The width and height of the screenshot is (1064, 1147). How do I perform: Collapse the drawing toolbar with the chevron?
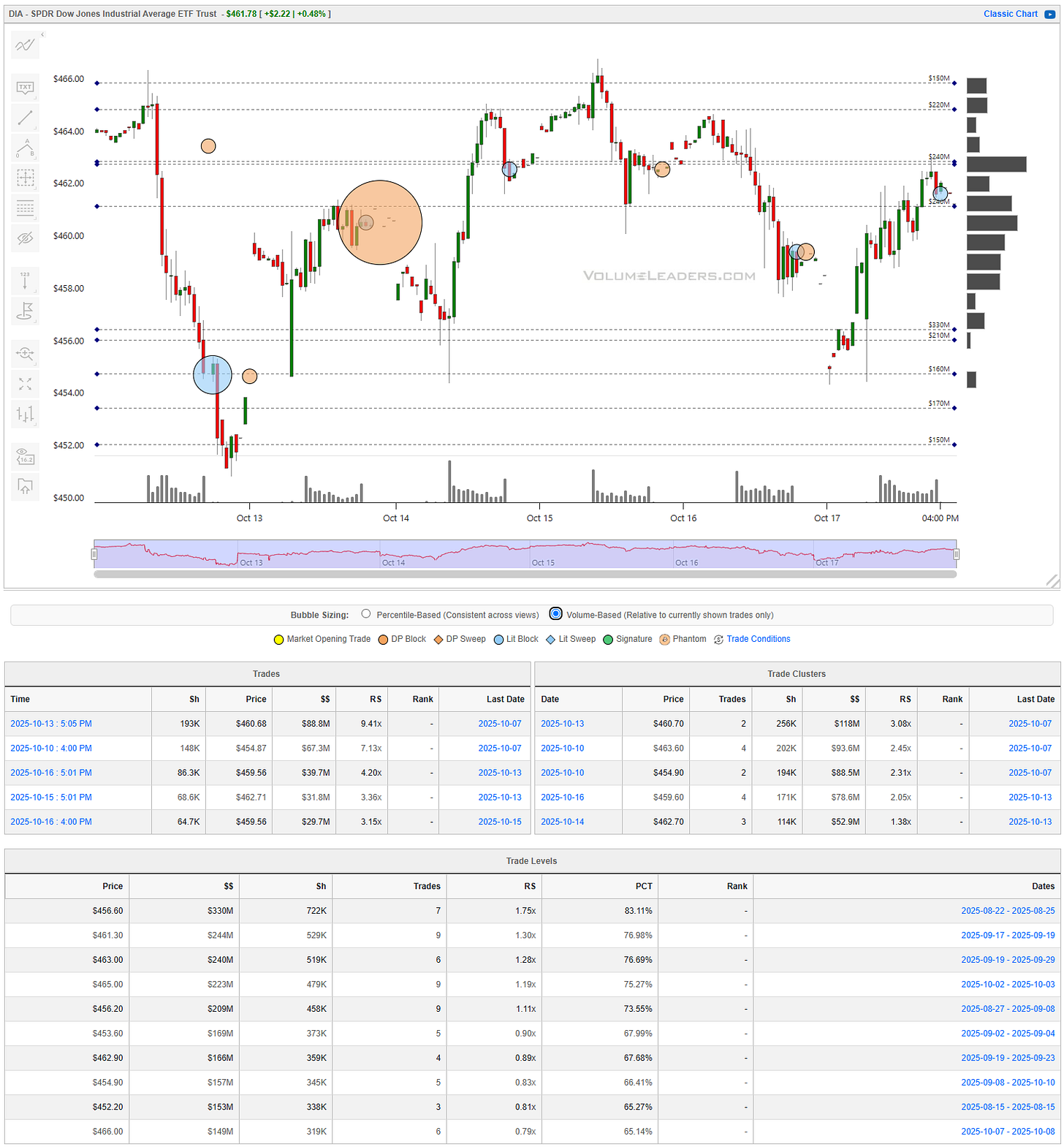click(42, 34)
